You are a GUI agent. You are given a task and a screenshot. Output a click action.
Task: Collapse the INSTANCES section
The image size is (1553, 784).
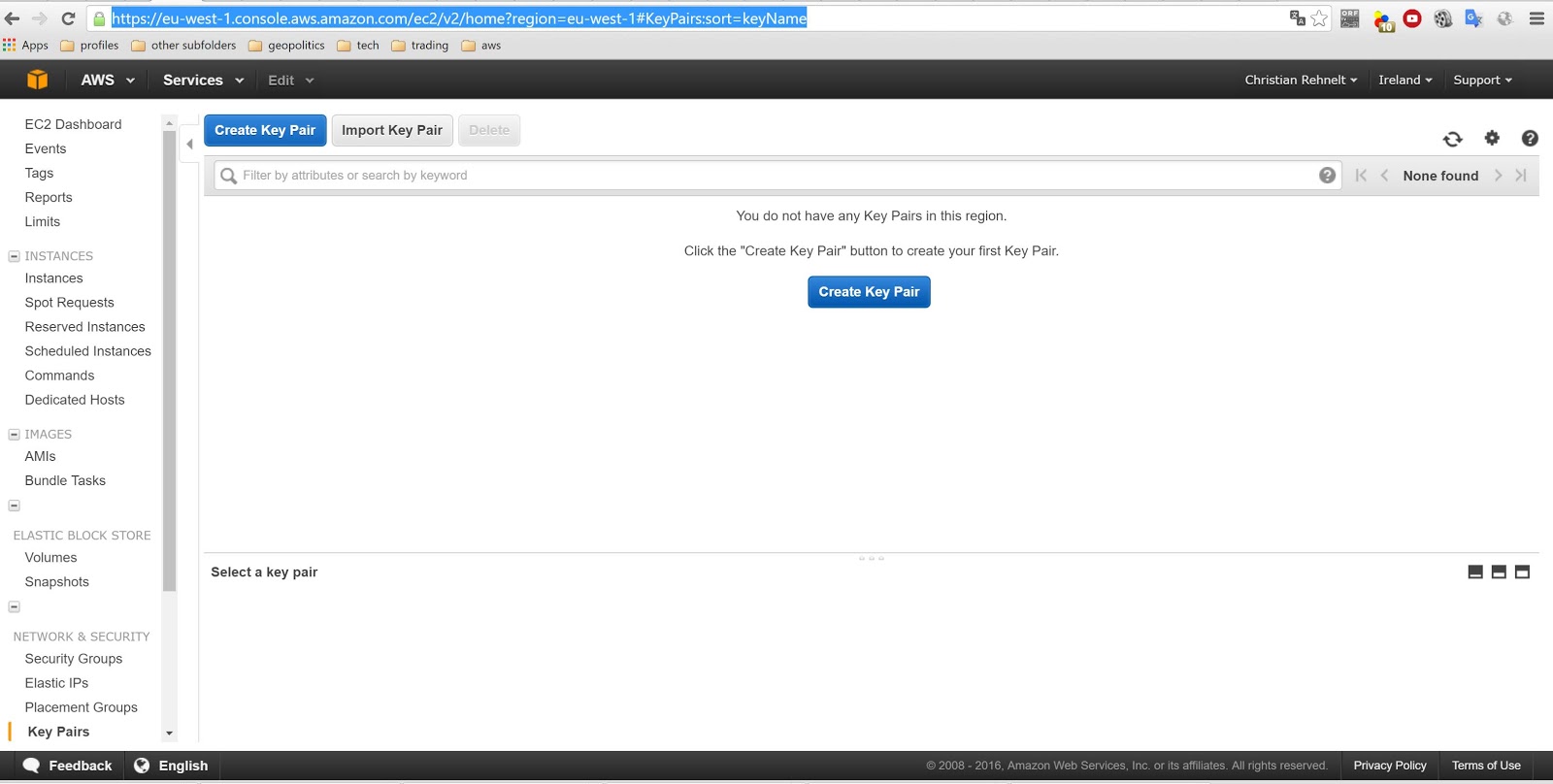(x=14, y=256)
